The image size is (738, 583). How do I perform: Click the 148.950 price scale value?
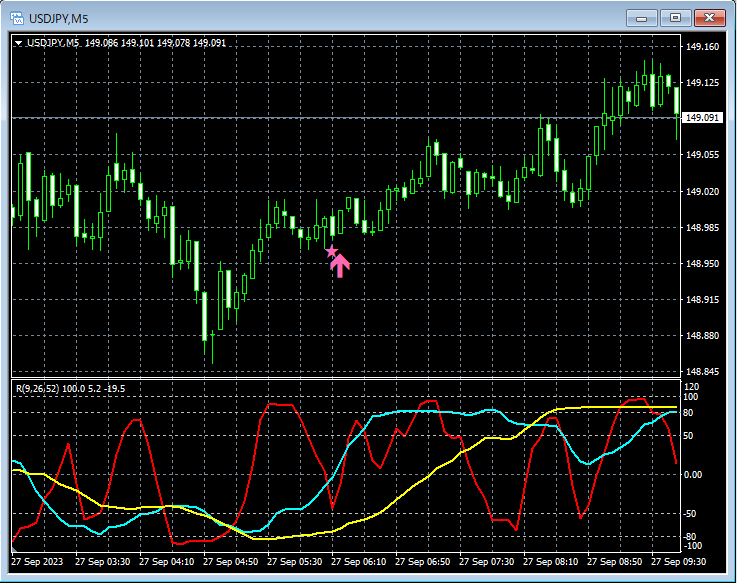tap(702, 264)
